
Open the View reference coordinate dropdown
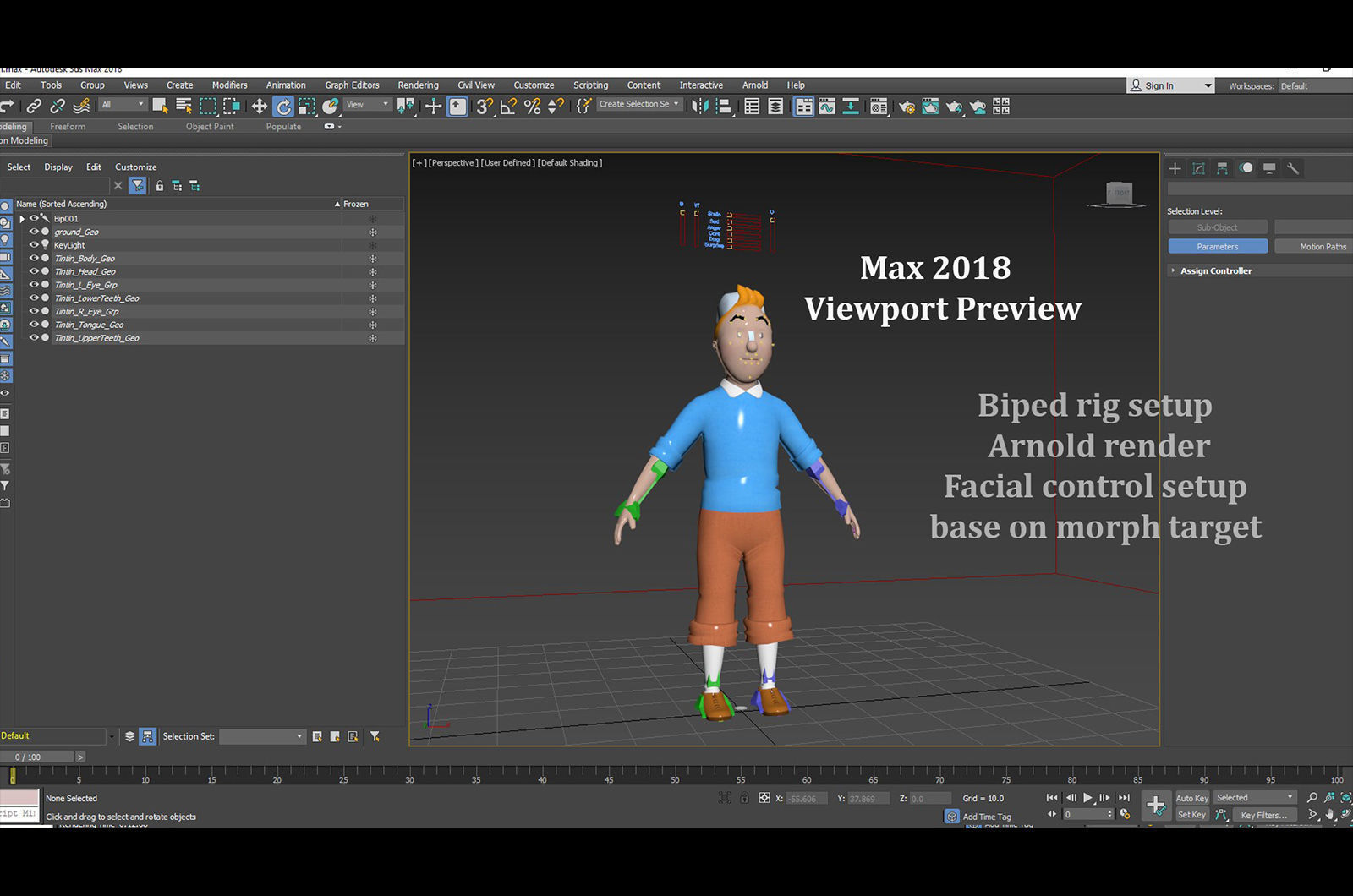tap(368, 105)
